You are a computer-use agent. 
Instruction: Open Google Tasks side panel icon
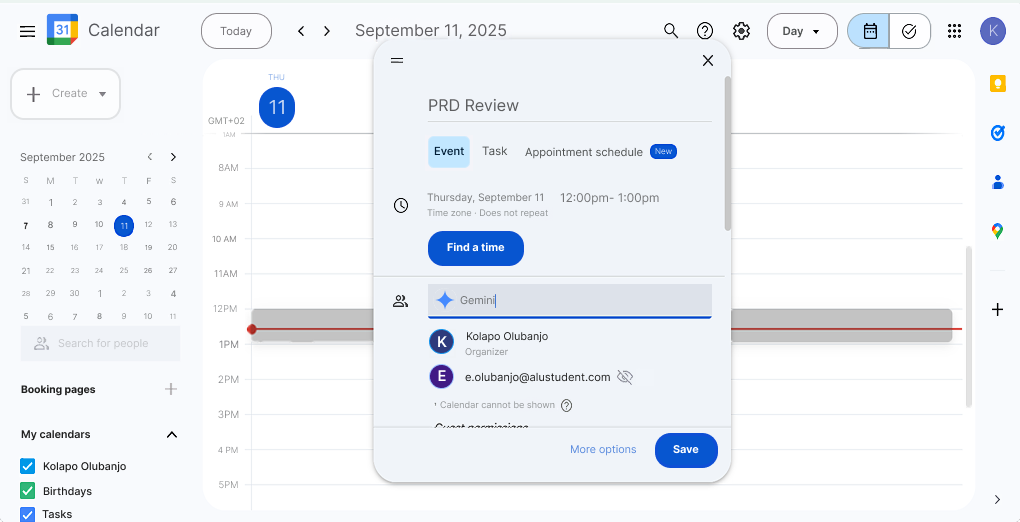[x=997, y=133]
